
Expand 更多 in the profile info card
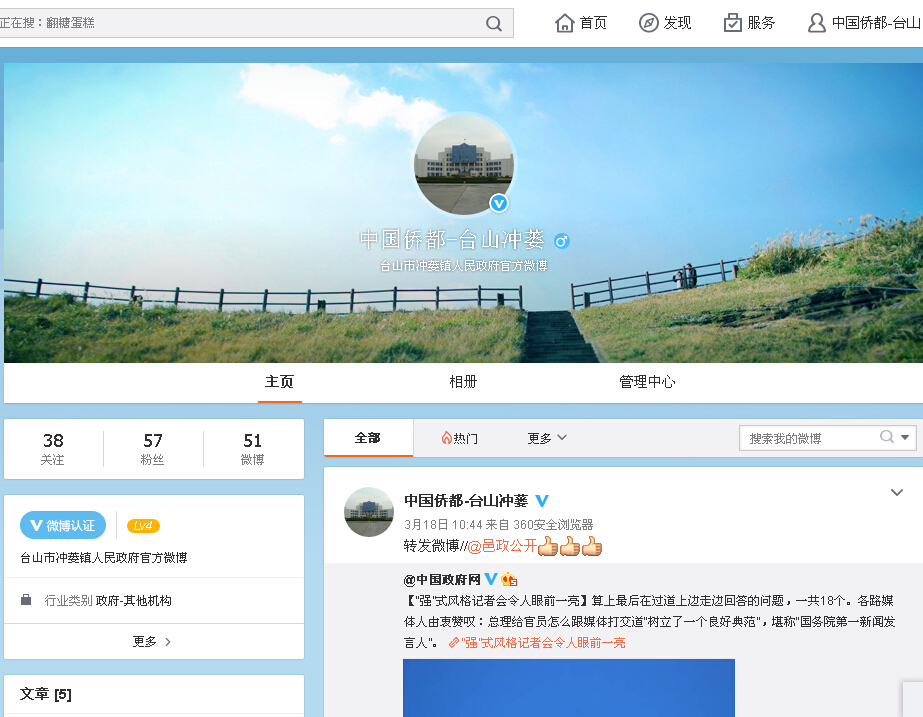[x=153, y=642]
